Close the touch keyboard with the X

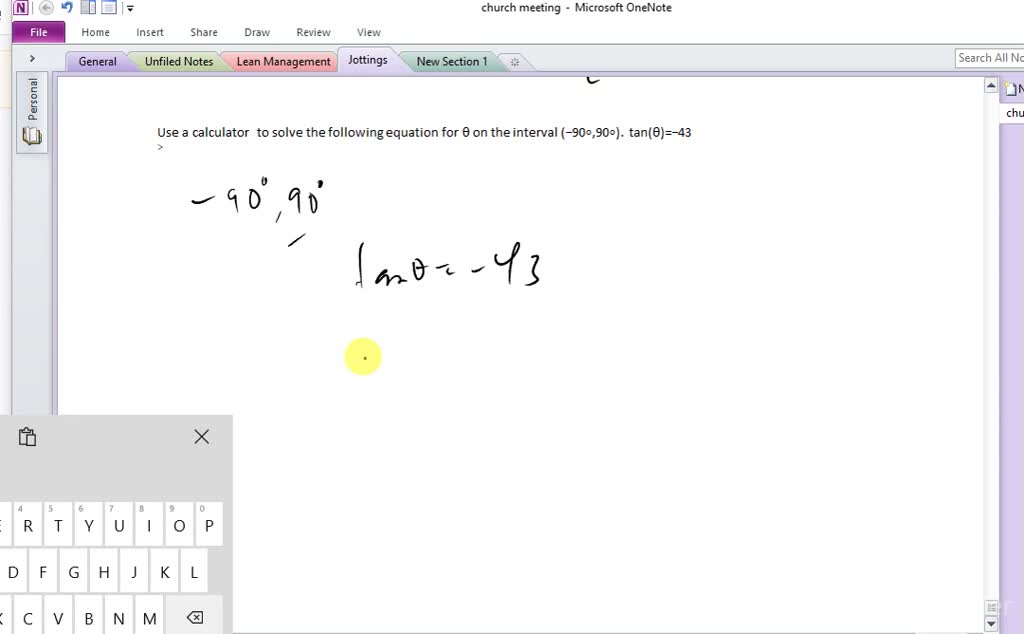(201, 437)
